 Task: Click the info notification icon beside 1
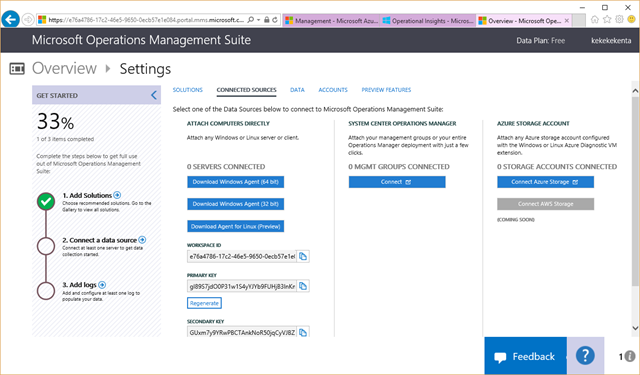point(629,356)
